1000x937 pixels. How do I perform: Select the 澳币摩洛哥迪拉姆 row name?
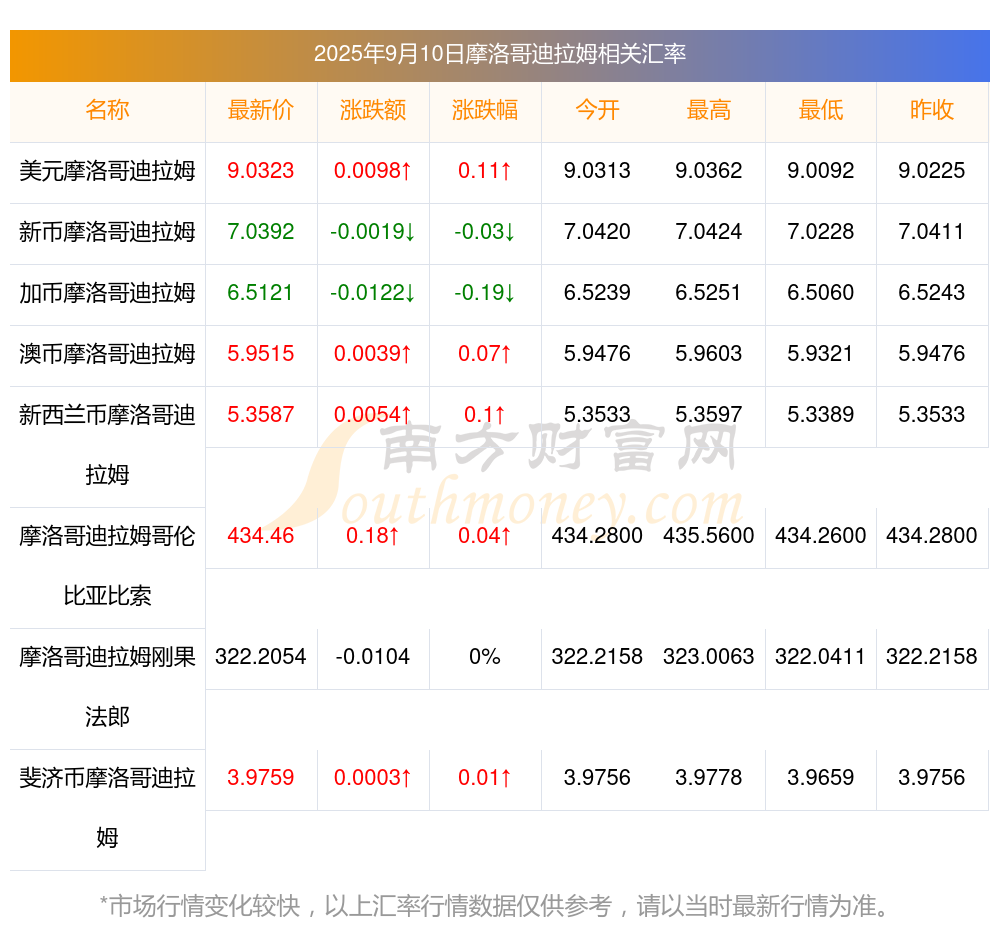(107, 353)
